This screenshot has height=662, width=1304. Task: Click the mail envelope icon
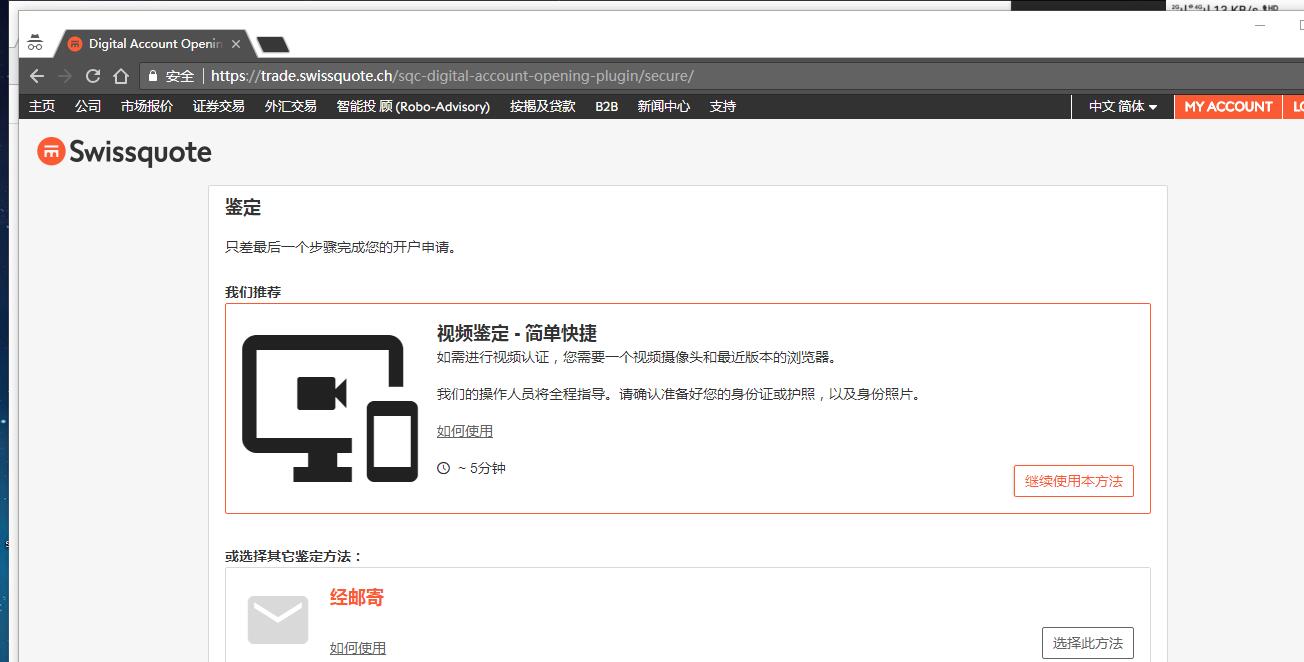tap(278, 619)
